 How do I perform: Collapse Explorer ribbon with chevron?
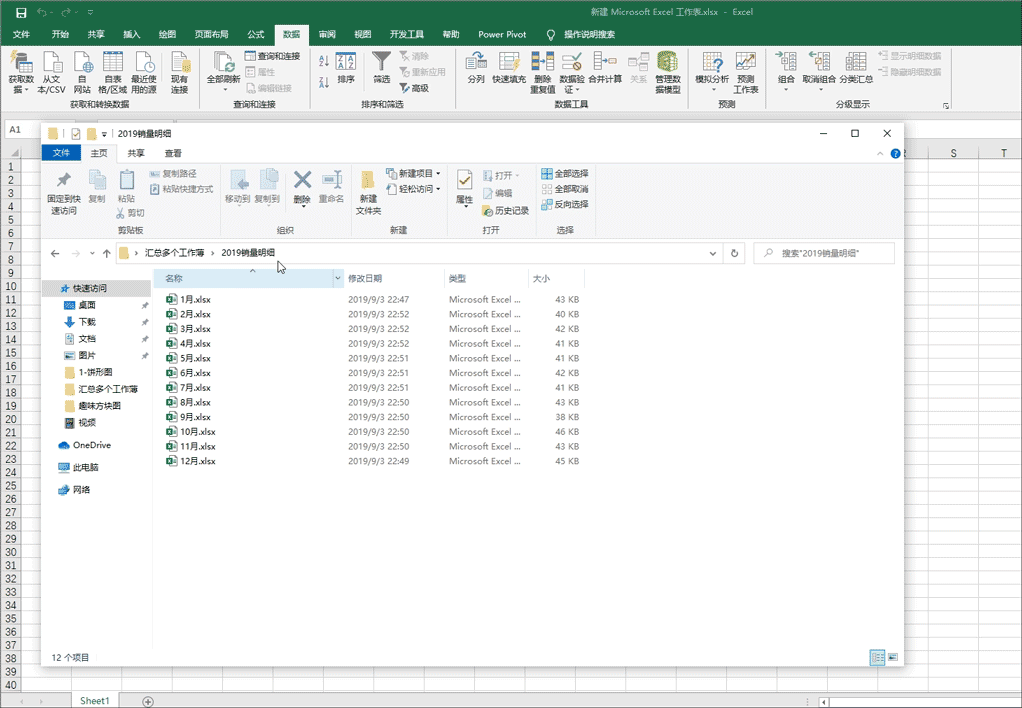[x=880, y=154]
